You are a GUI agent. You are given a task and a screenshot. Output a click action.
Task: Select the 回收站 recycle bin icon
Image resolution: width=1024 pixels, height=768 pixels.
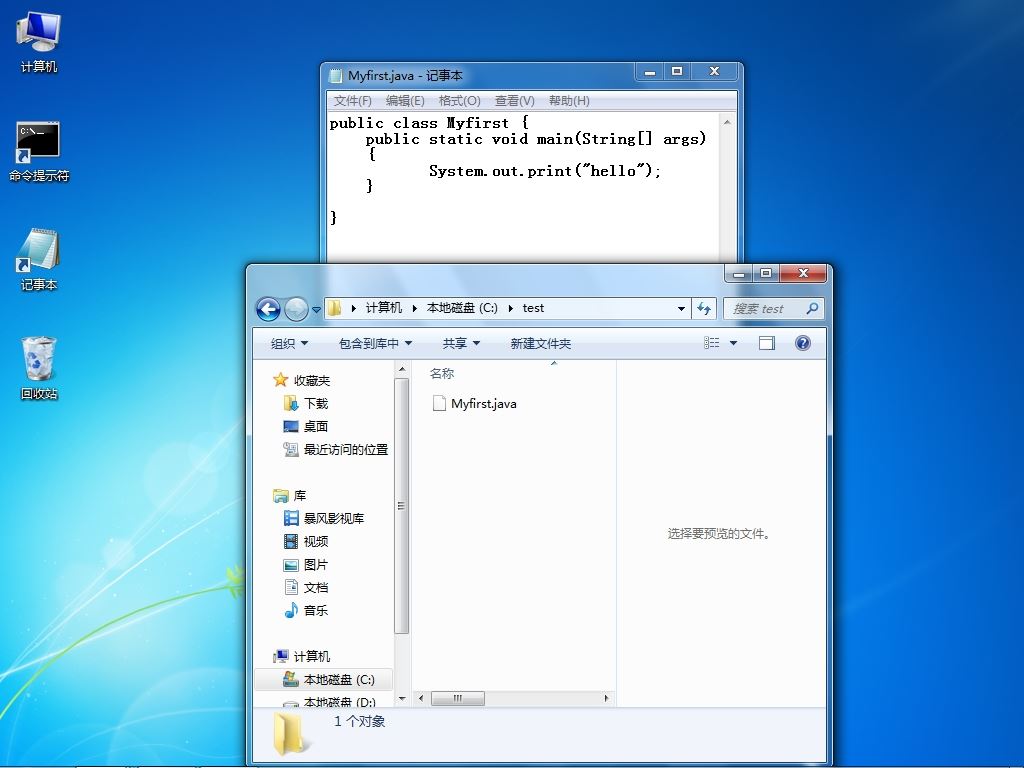[39, 368]
